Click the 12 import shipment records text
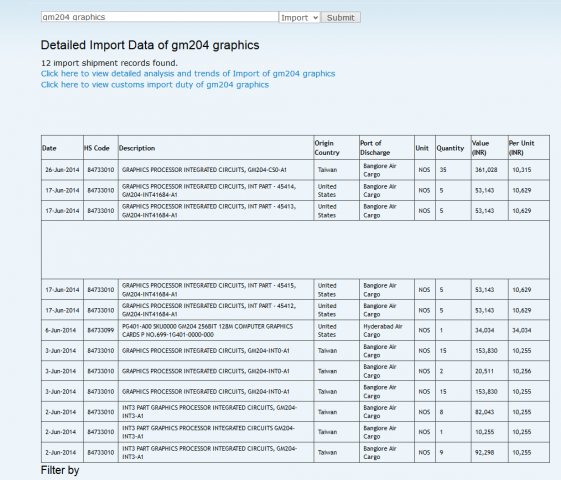 pyautogui.click(x=109, y=63)
